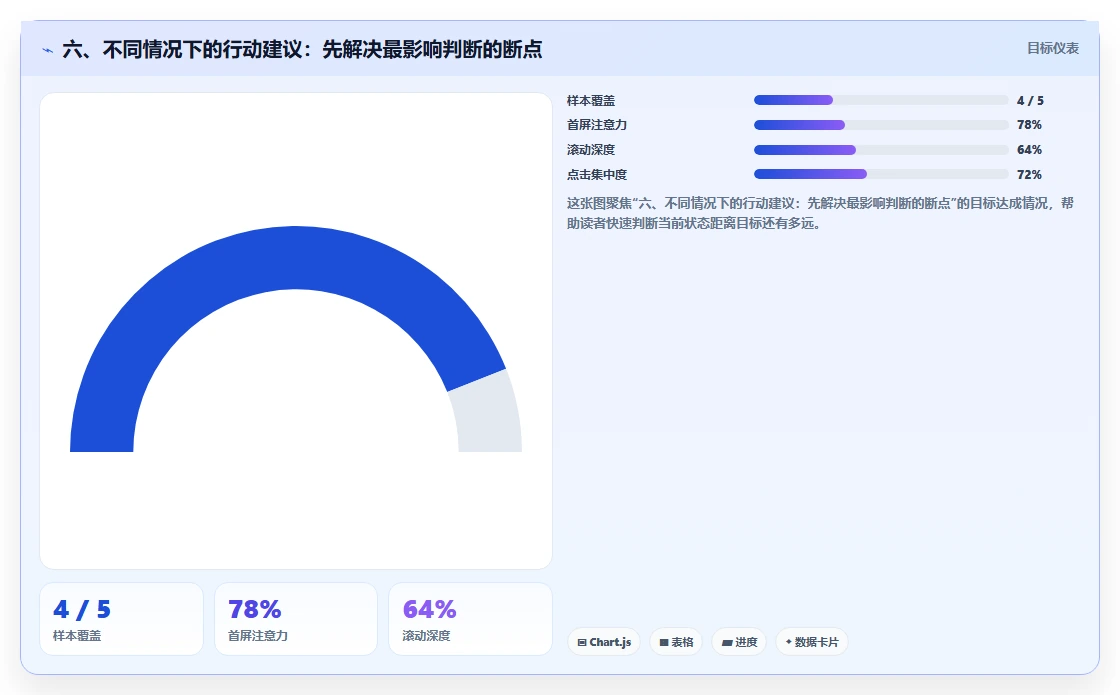
Task: Click the 样本覆盖 row label in the progress list
Action: coord(591,101)
